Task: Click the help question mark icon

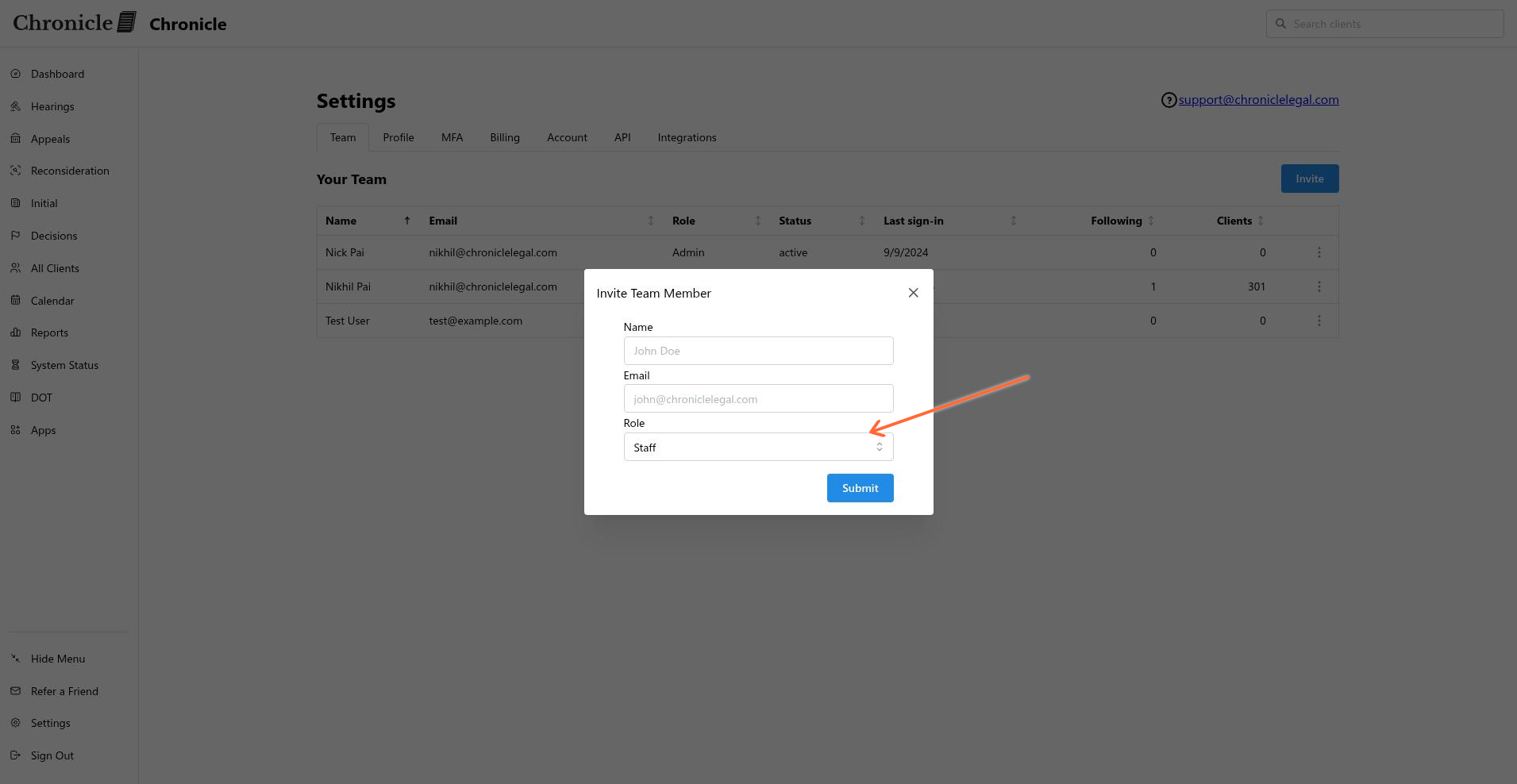Action: (x=1169, y=100)
